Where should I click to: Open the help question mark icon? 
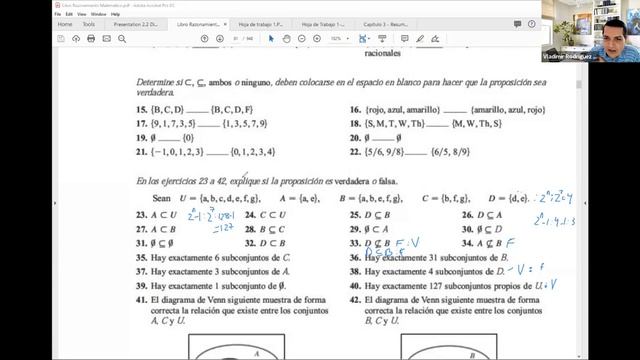pos(531,24)
